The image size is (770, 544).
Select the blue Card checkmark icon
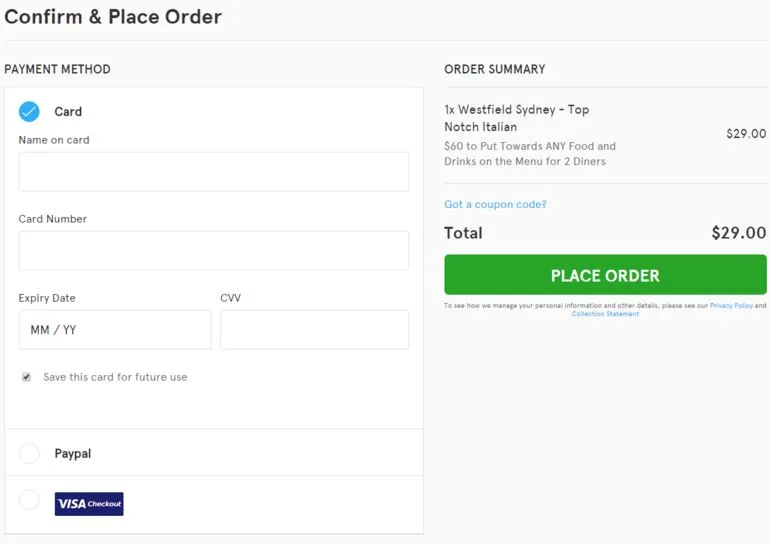point(29,111)
